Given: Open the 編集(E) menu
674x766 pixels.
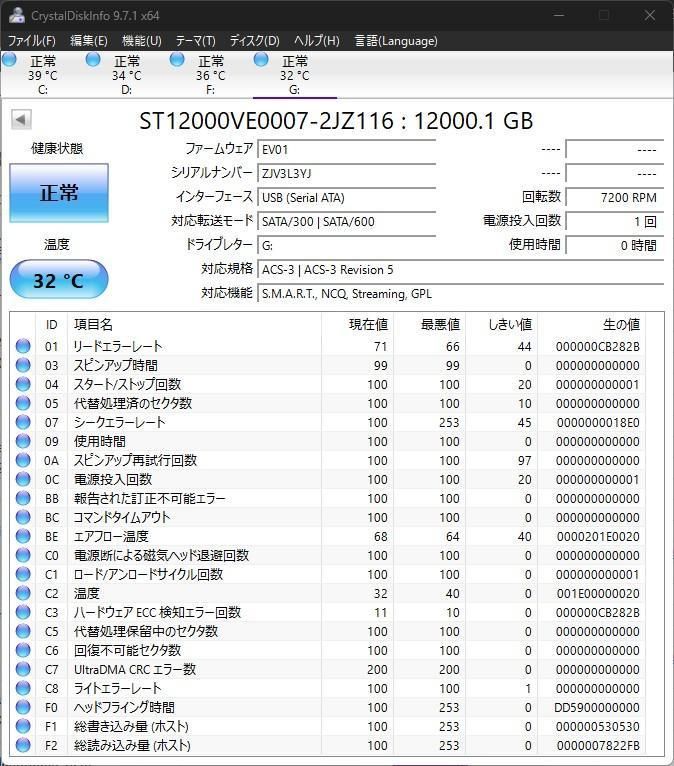Looking at the screenshot, I should pos(89,41).
